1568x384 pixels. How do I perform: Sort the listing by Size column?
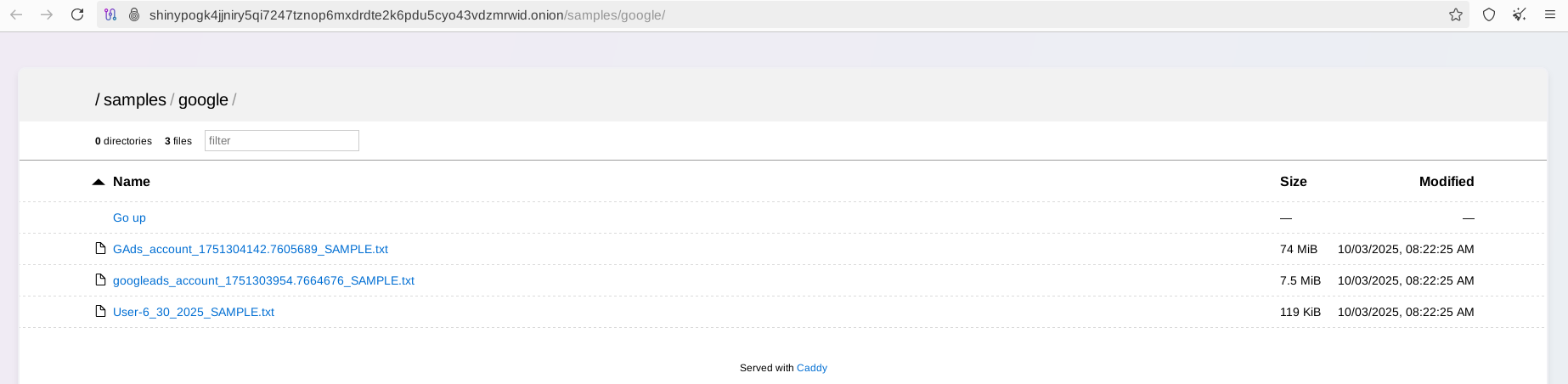pos(1293,182)
